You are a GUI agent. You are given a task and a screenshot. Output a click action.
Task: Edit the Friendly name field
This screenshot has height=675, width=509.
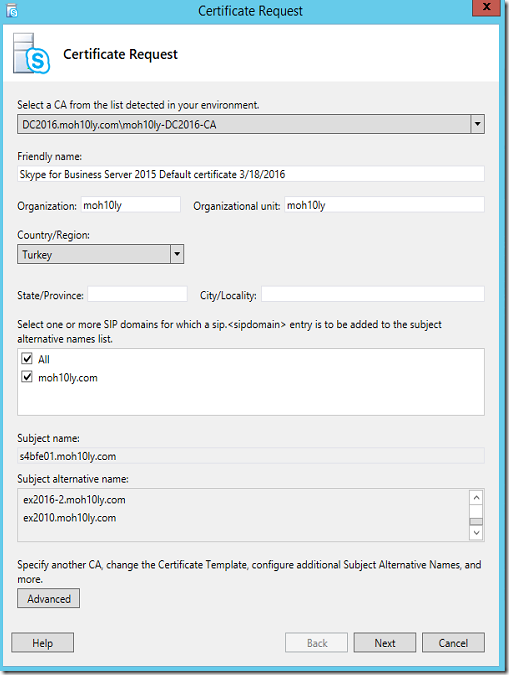[x=251, y=174]
